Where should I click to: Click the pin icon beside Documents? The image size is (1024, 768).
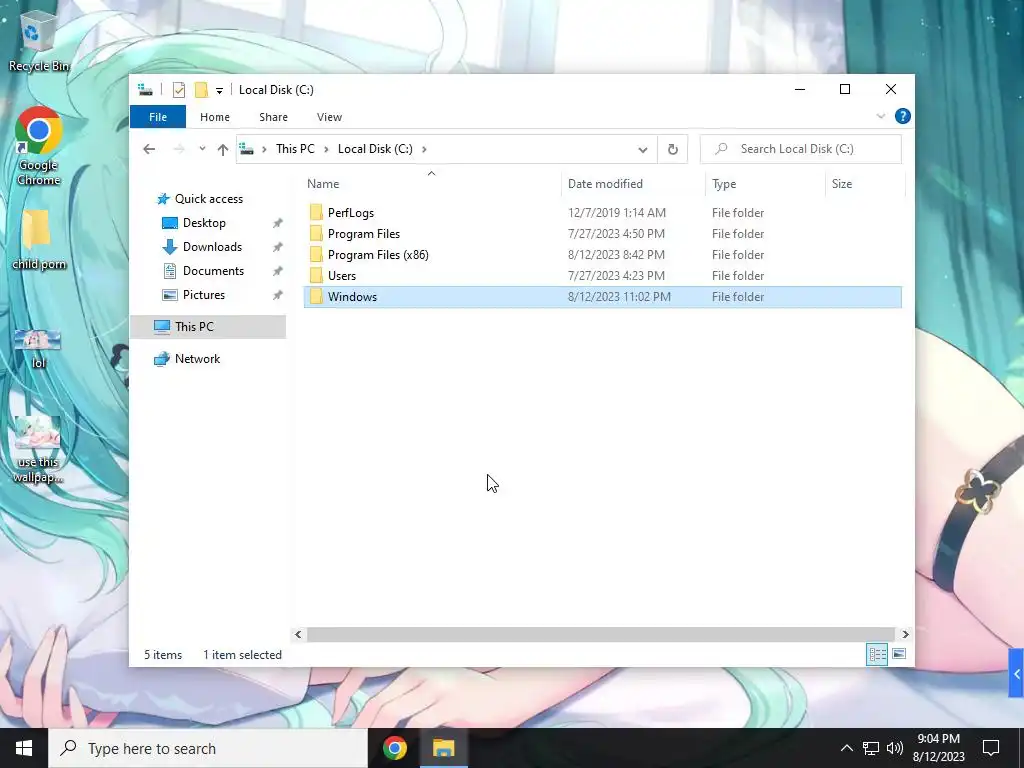tap(278, 271)
